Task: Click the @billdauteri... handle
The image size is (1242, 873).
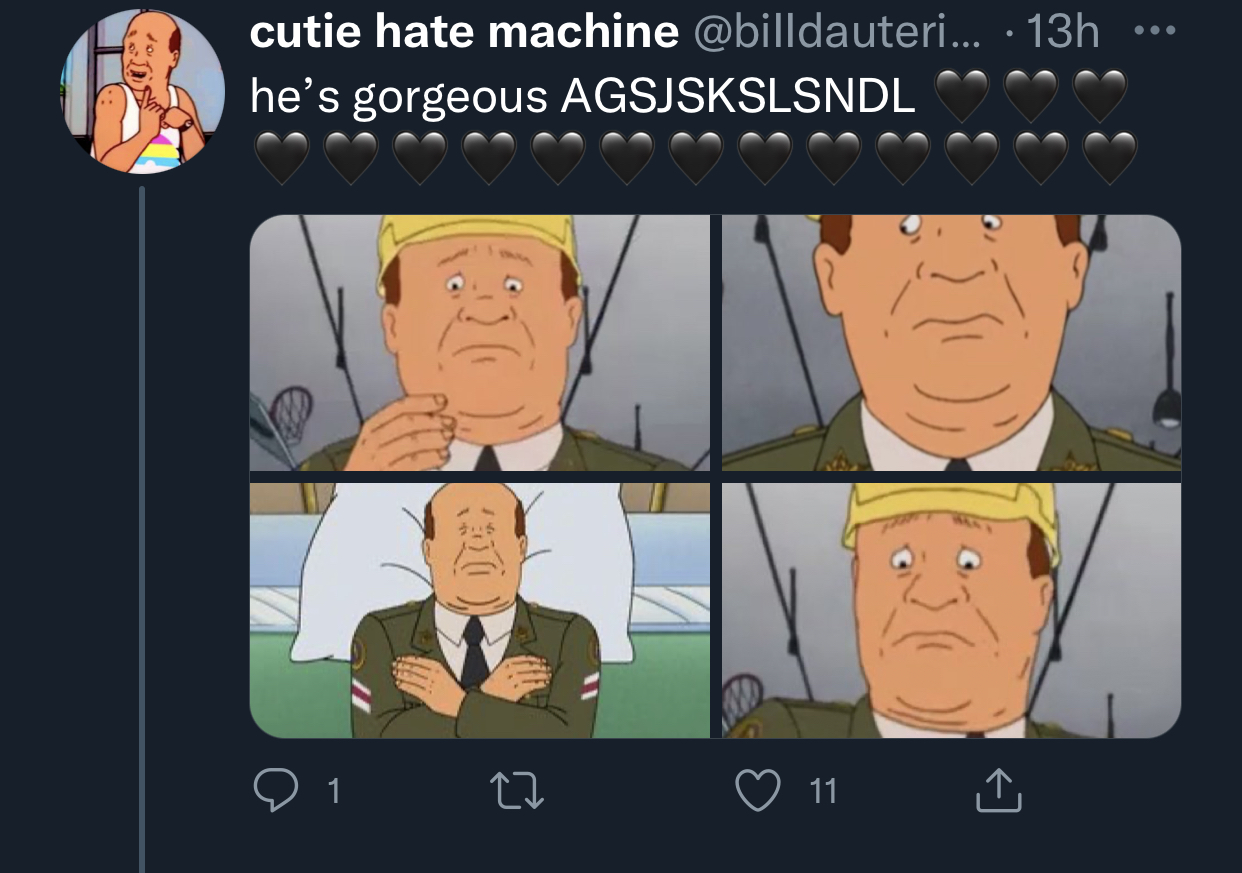Action: [837, 33]
